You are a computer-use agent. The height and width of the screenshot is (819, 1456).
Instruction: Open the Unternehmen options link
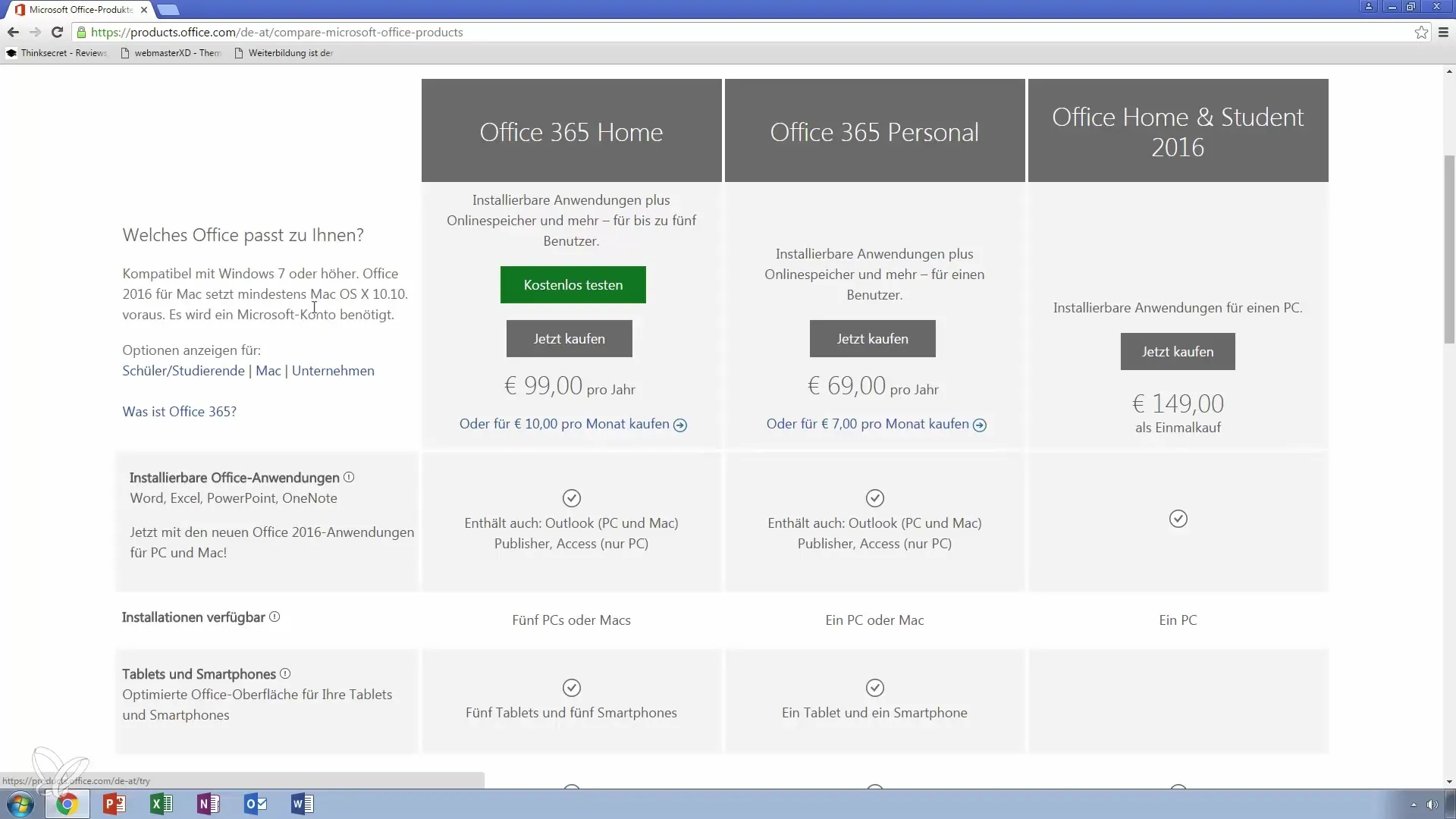(333, 371)
